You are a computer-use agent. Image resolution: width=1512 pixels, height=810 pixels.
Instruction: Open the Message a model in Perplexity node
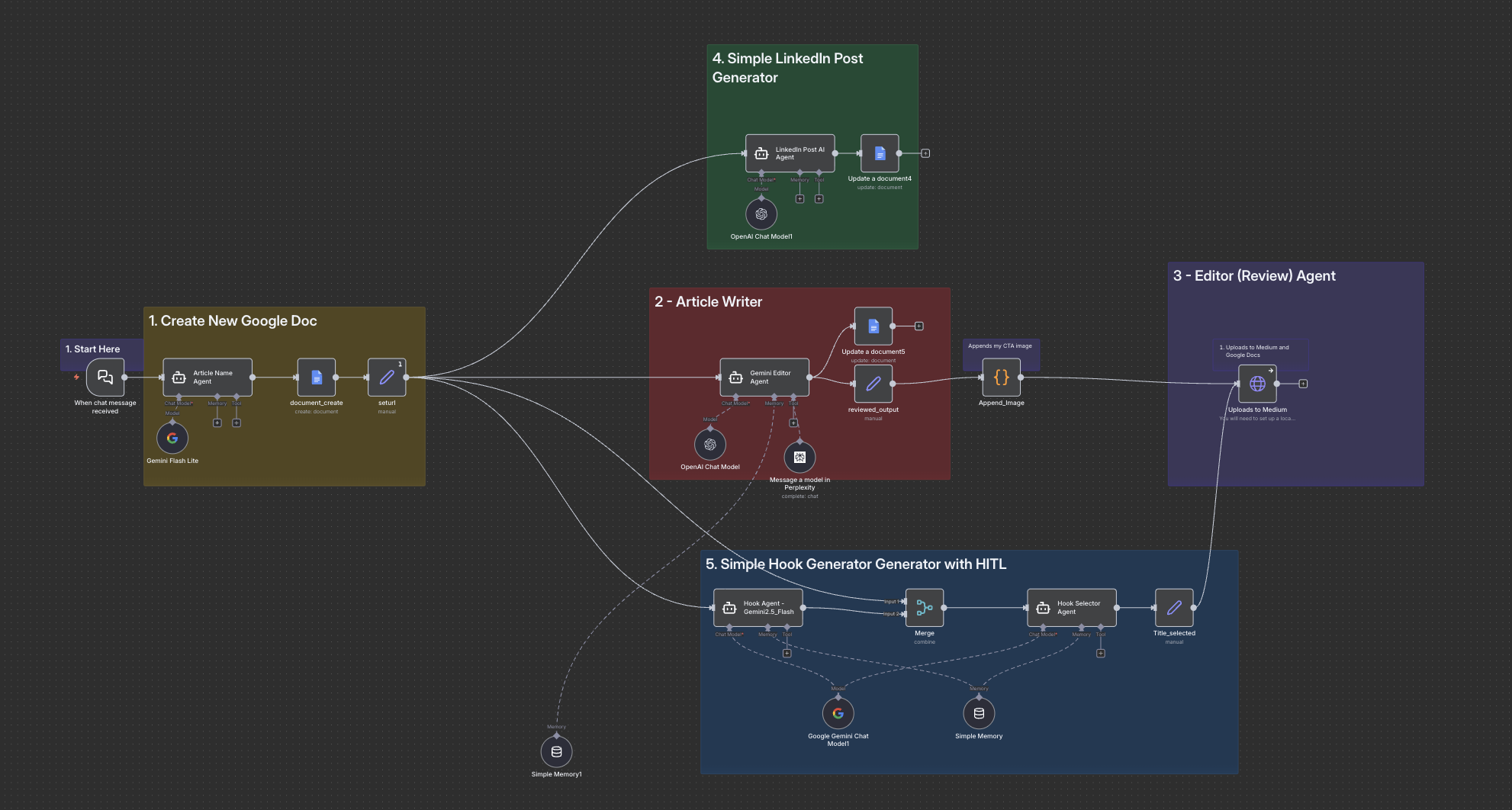(x=799, y=458)
